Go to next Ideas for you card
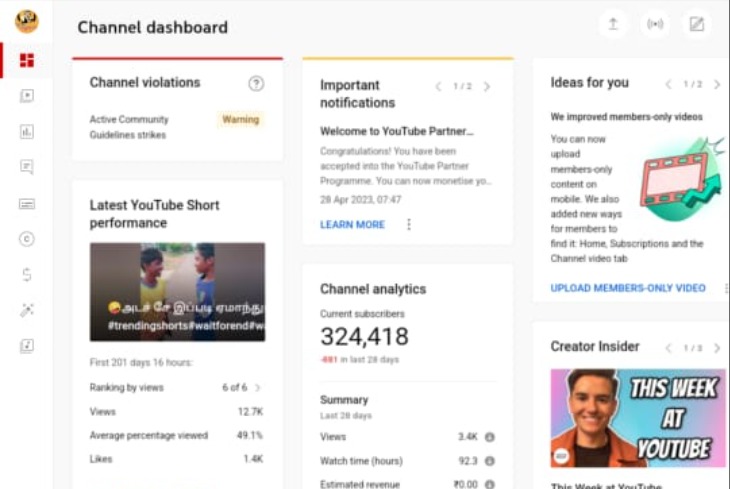This screenshot has width=730, height=489. pos(717,84)
